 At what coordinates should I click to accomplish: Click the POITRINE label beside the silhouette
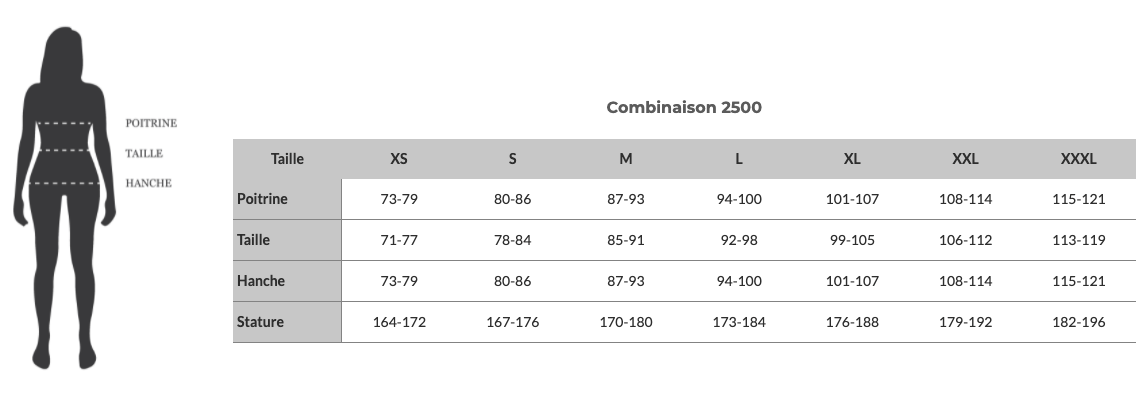[x=151, y=123]
